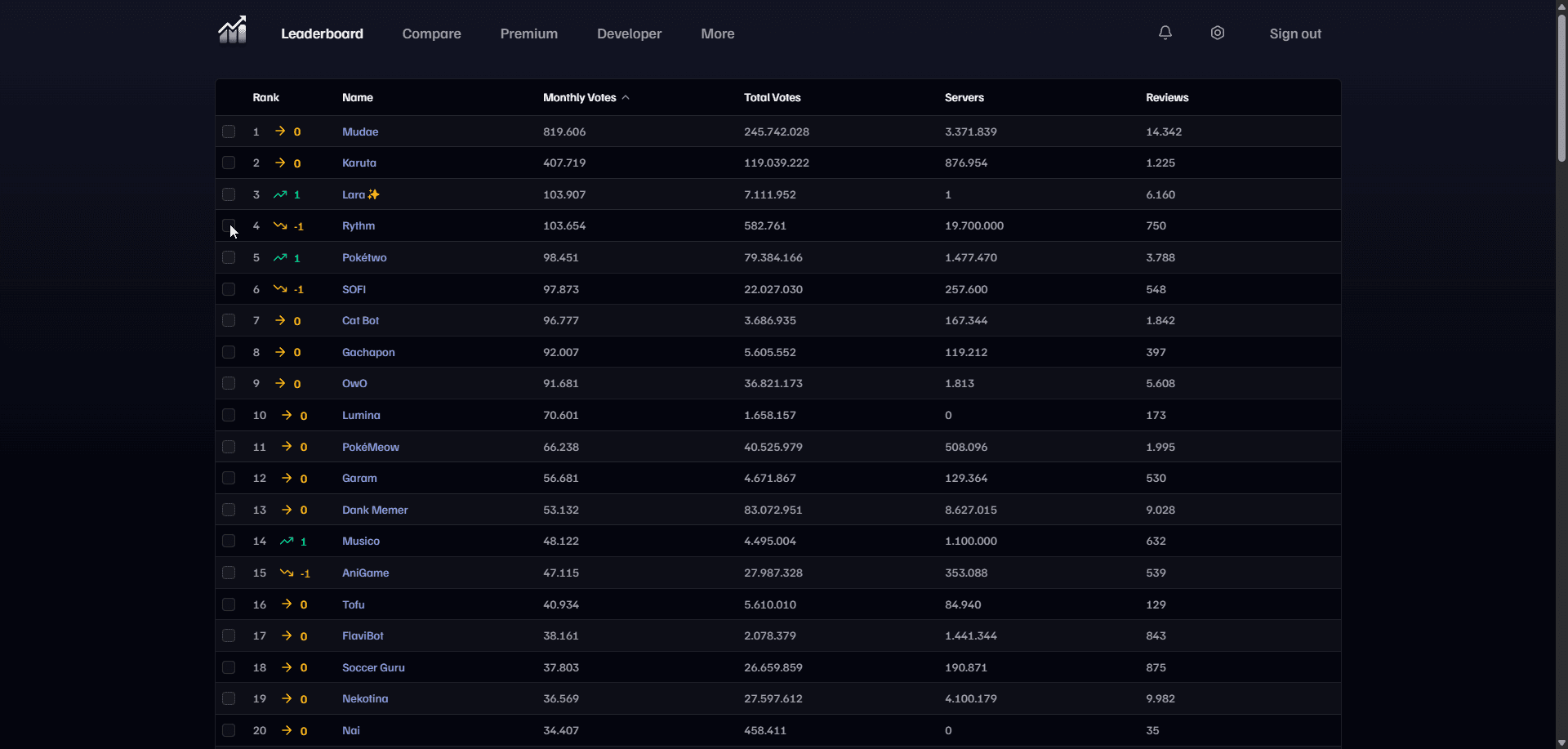Open the Pokétwo bot page link
The height and width of the screenshot is (749, 1568).
coord(364,257)
